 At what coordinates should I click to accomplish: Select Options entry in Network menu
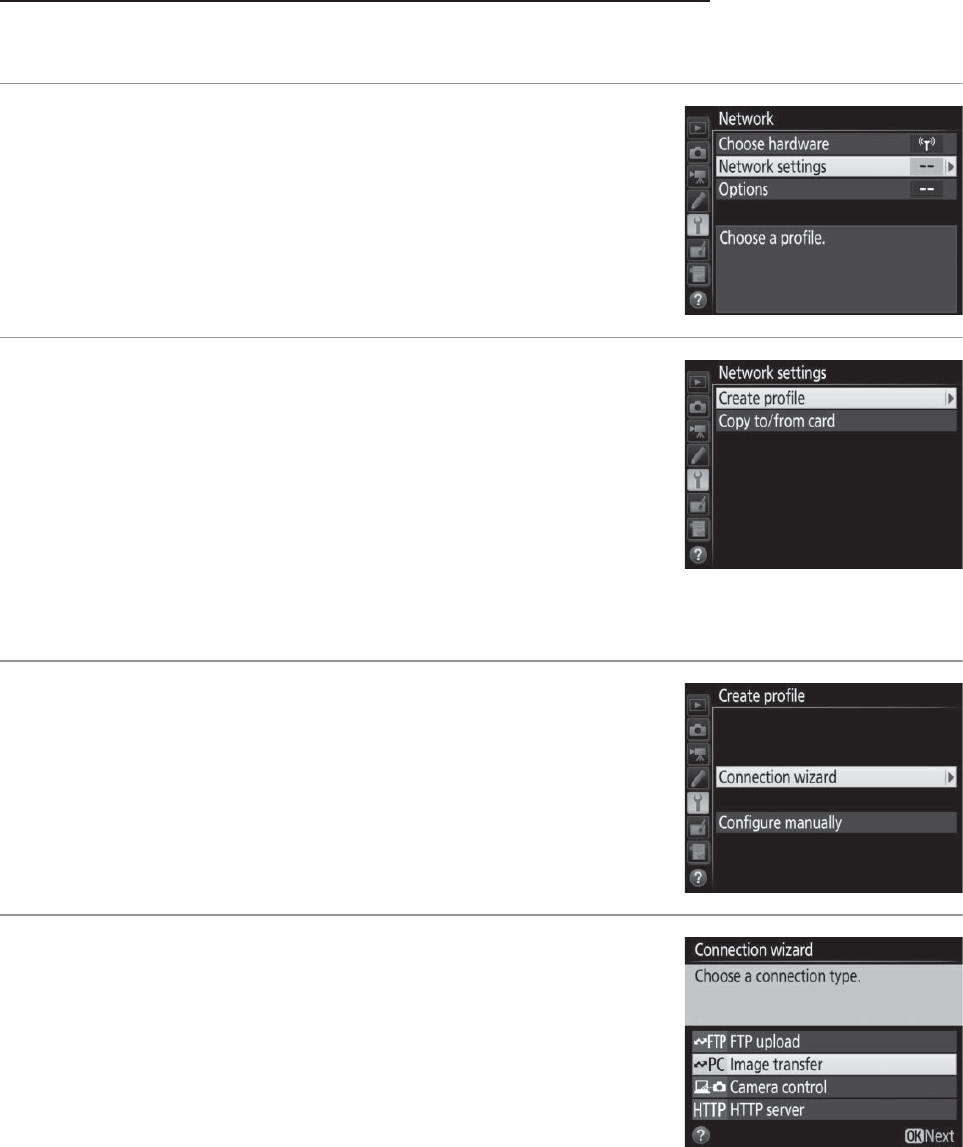pos(836,189)
